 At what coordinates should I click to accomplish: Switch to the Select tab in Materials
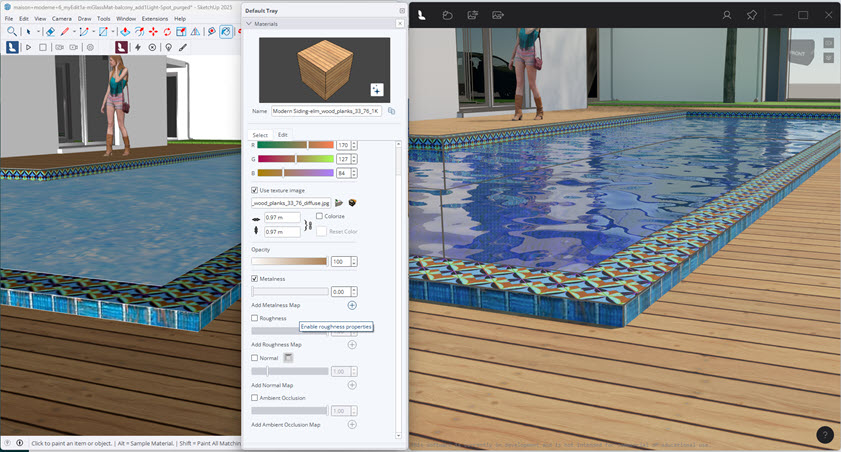coord(260,134)
